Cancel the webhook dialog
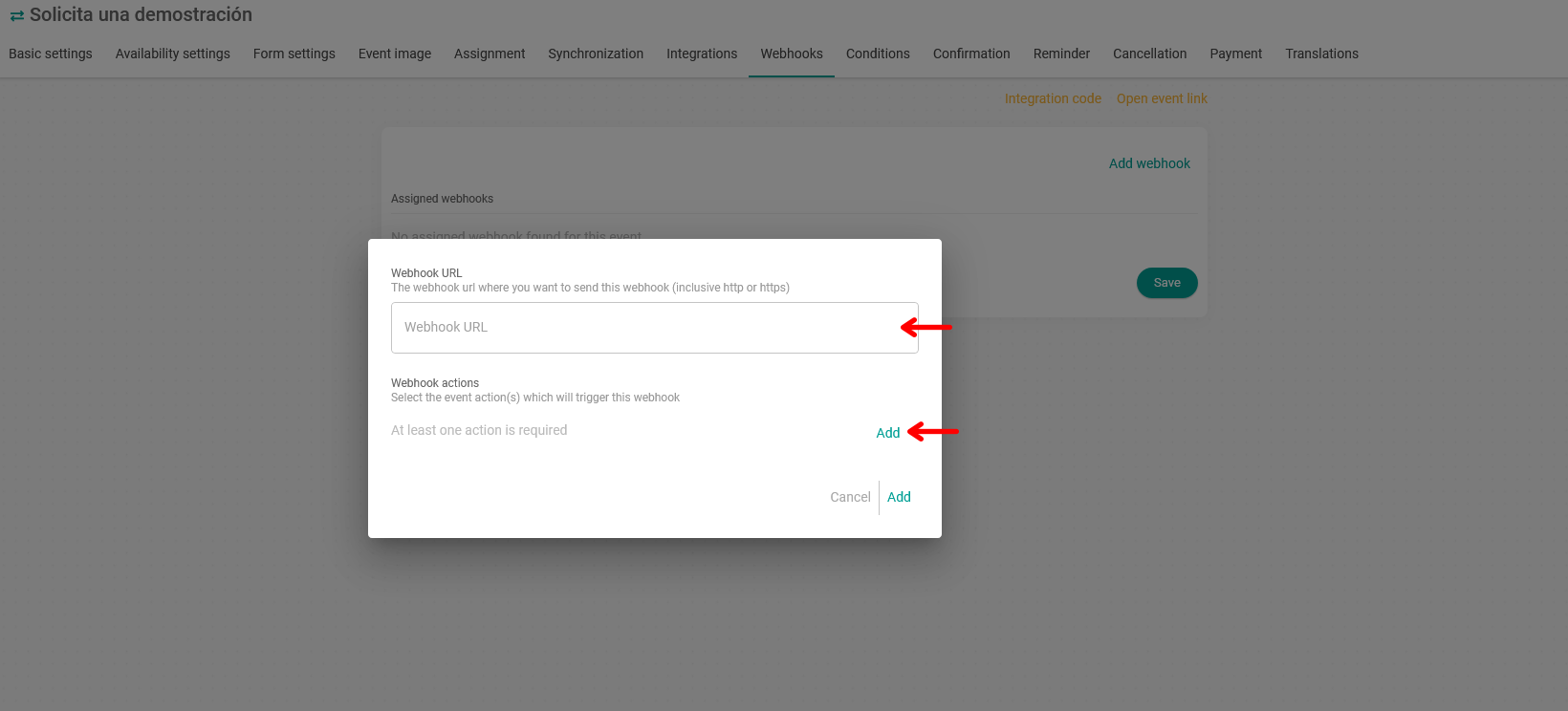The image size is (1568, 711). coord(850,497)
